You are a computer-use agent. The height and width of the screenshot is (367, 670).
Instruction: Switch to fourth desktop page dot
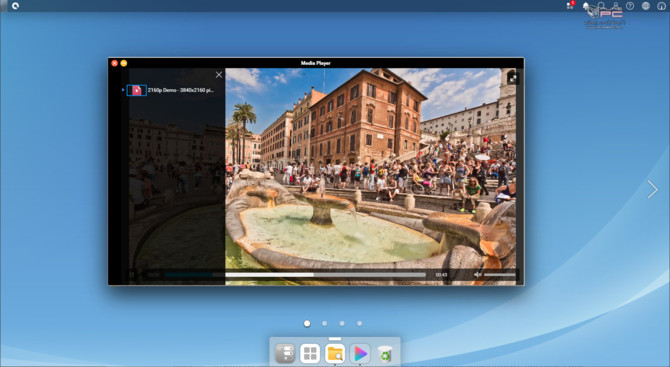point(359,323)
